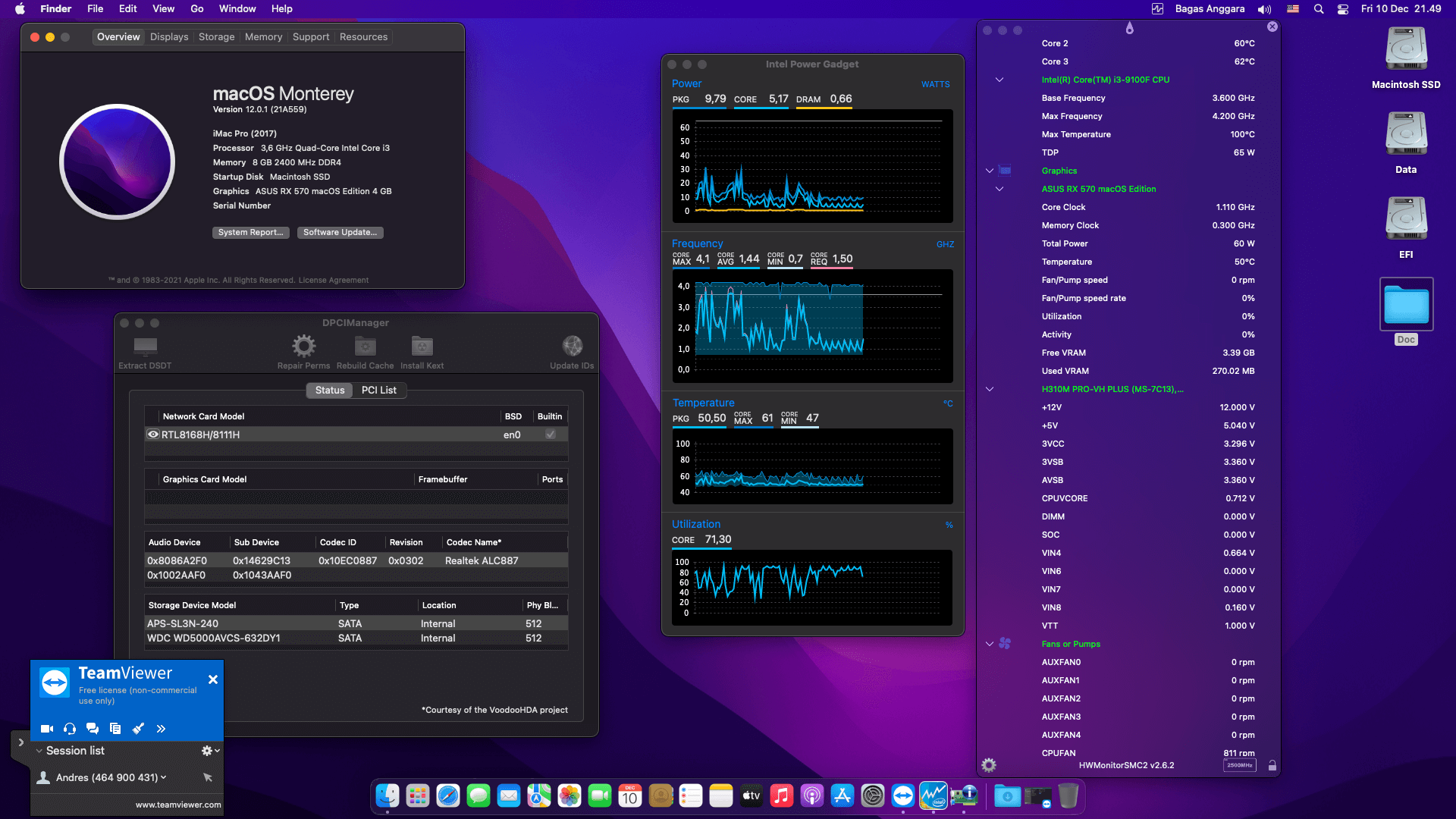Screen dimensions: 1456x819
Task: Click the lock icon in HWMonitorSMC2
Action: coord(1272,765)
